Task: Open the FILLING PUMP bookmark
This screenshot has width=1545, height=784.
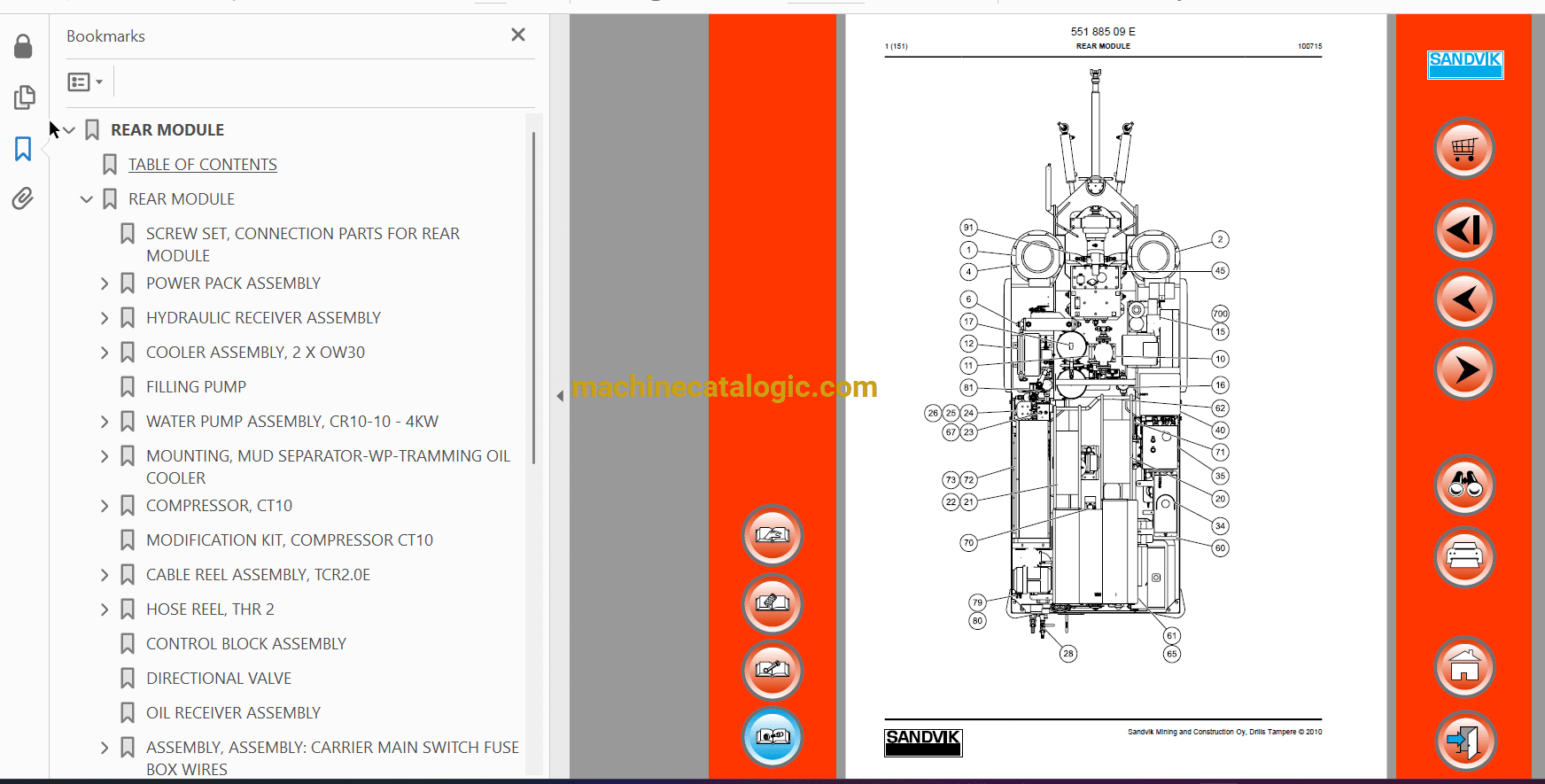Action: tap(196, 387)
